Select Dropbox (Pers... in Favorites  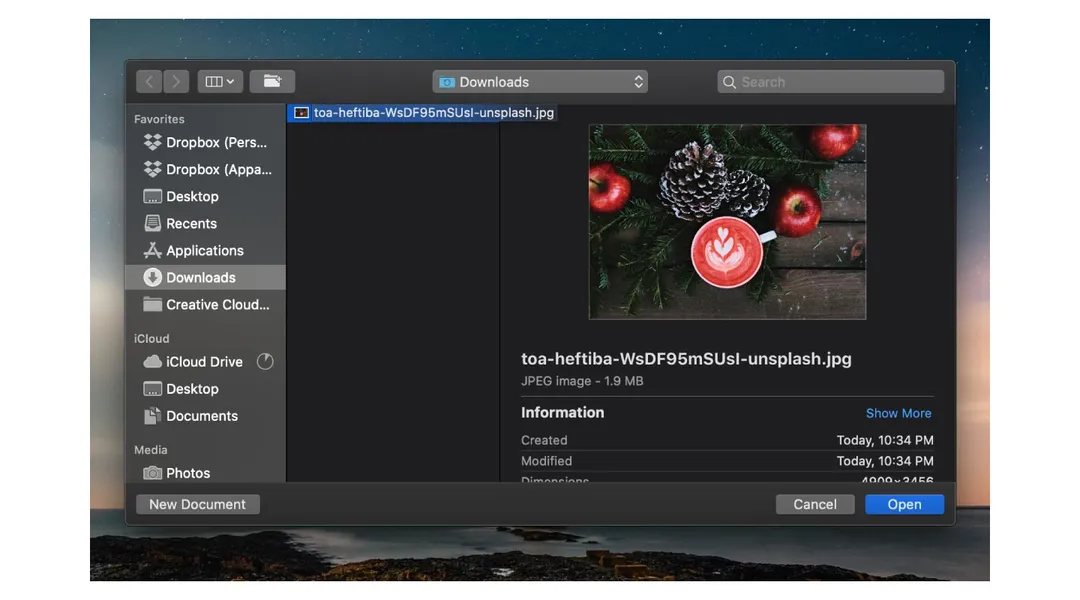205,143
